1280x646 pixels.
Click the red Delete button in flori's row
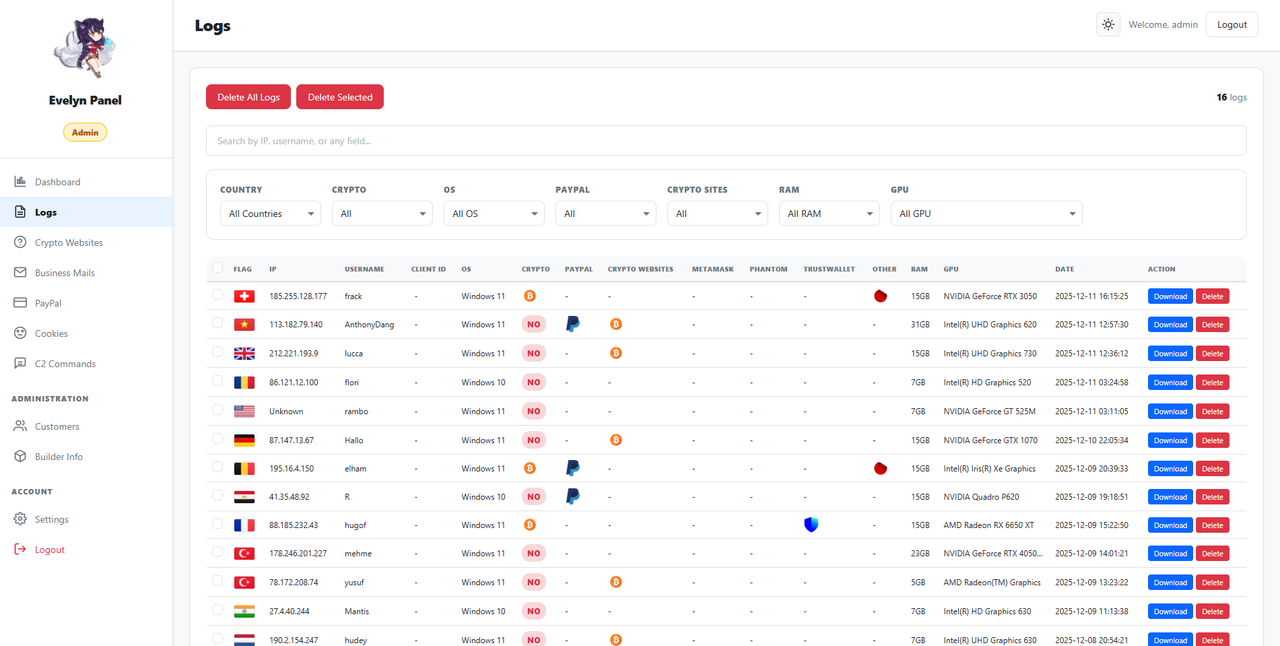(x=1212, y=382)
